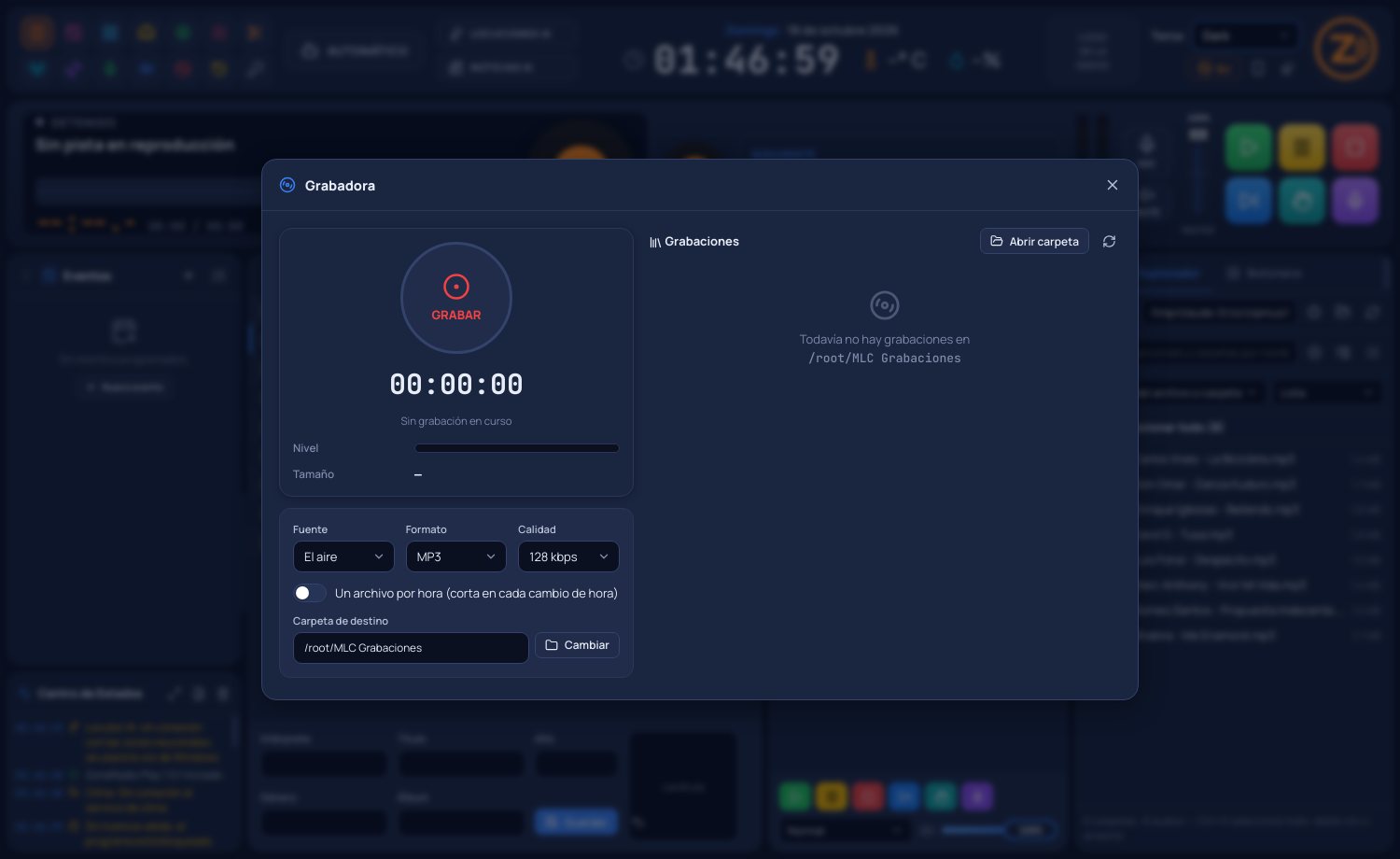The image size is (1400, 859).
Task: Click the orange Z logo
Action: pos(1345,49)
